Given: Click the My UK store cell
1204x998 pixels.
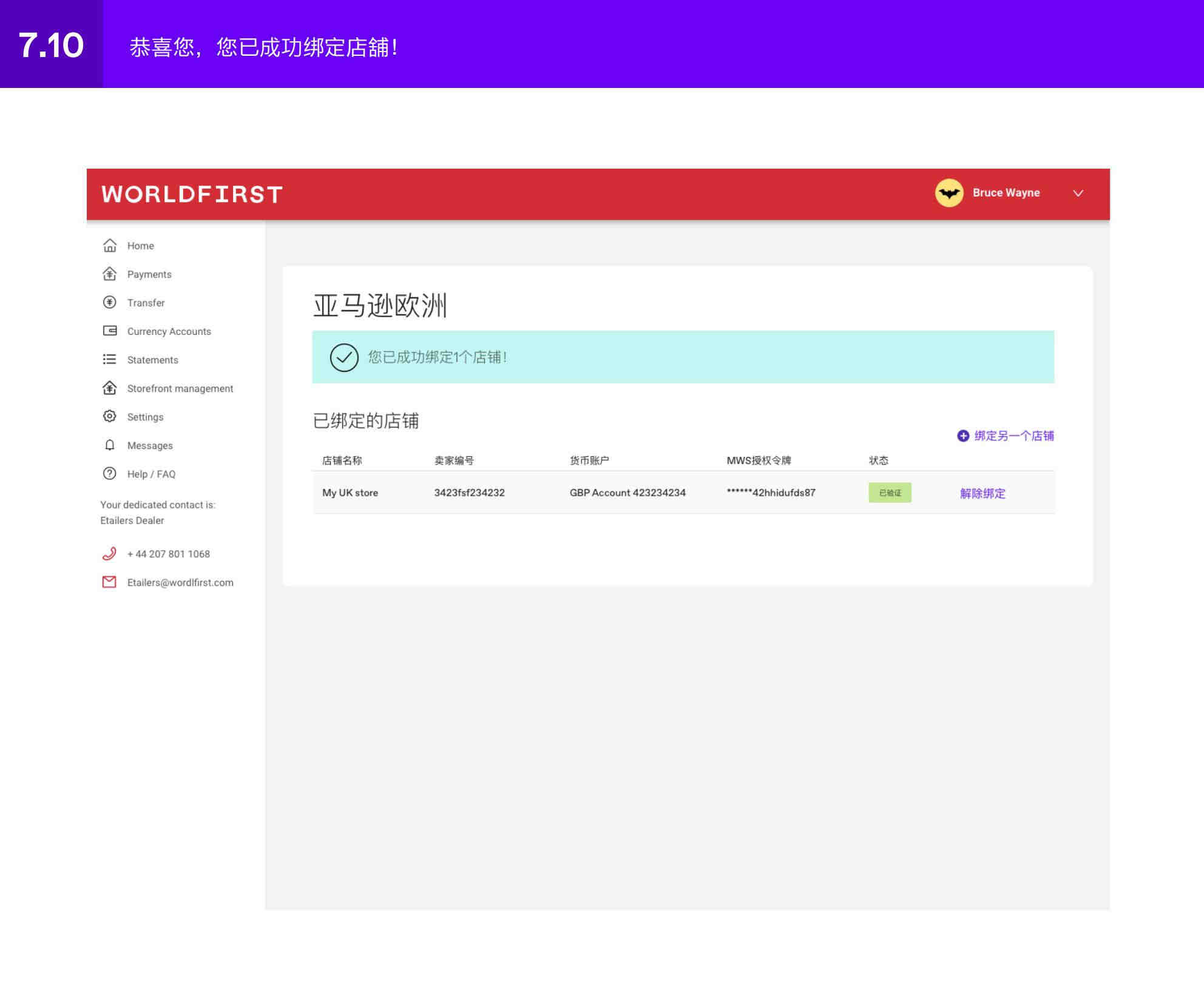Looking at the screenshot, I should (x=350, y=493).
